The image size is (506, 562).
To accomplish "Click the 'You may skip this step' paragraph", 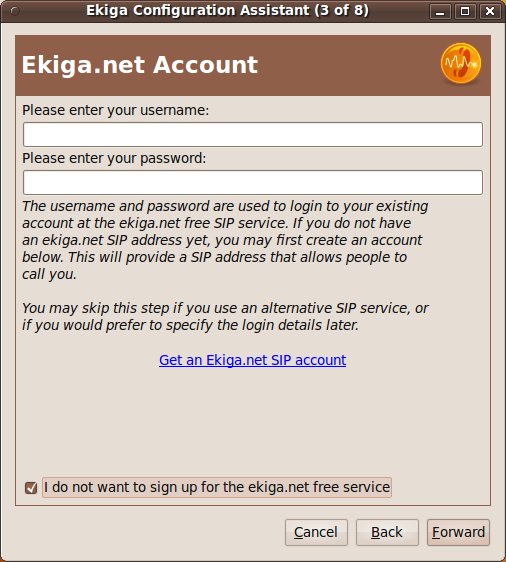I will tap(225, 316).
